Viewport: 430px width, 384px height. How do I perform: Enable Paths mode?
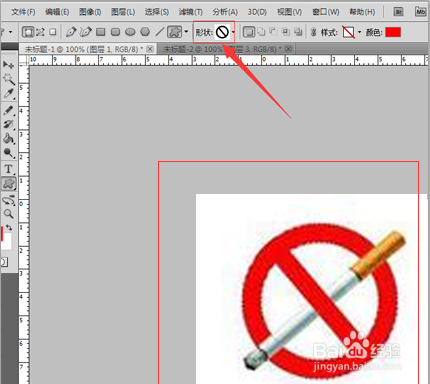click(40, 32)
